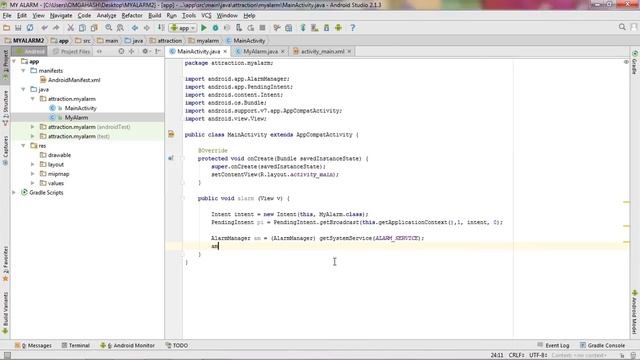640x360 pixels.
Task: Open the File menu
Action: (7, 16)
